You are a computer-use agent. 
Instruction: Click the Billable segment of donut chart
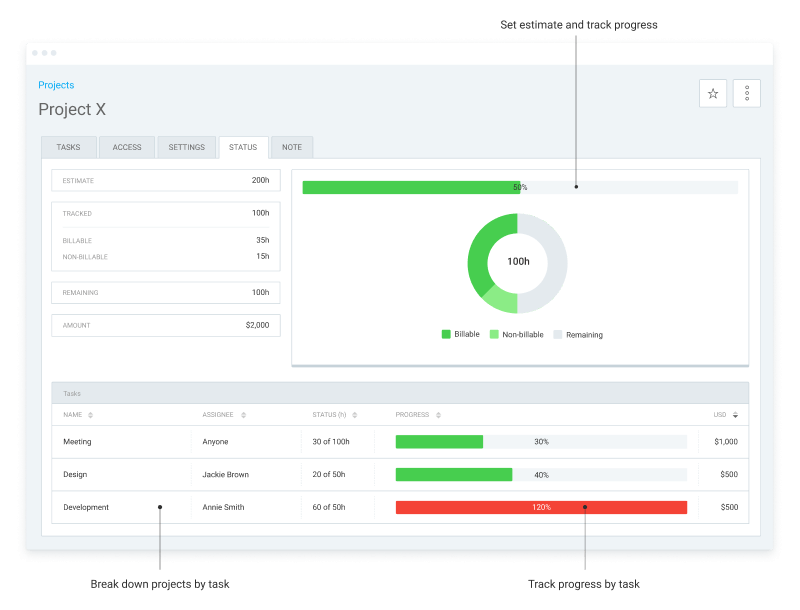click(x=480, y=250)
